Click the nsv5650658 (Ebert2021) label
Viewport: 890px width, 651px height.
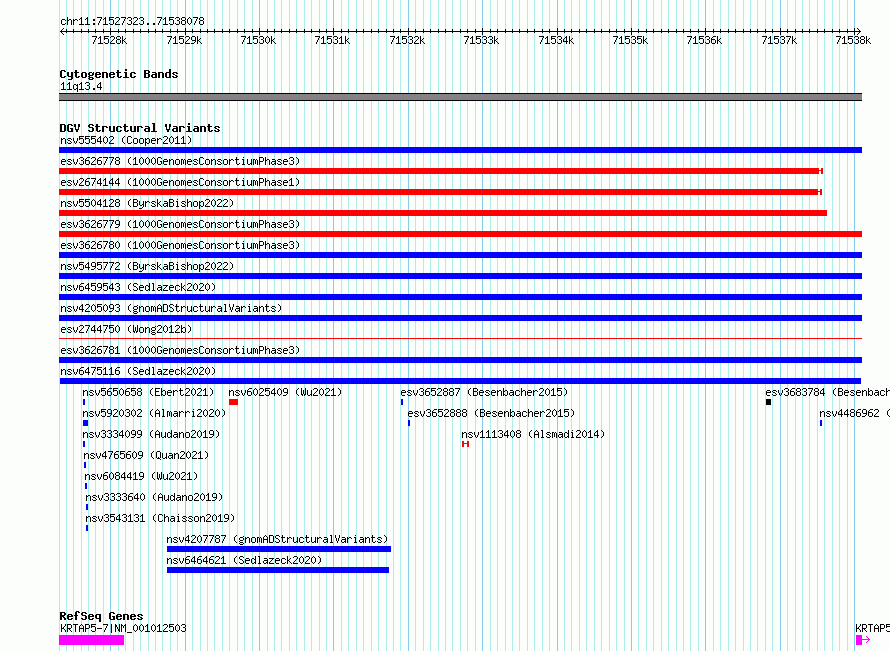pos(148,392)
